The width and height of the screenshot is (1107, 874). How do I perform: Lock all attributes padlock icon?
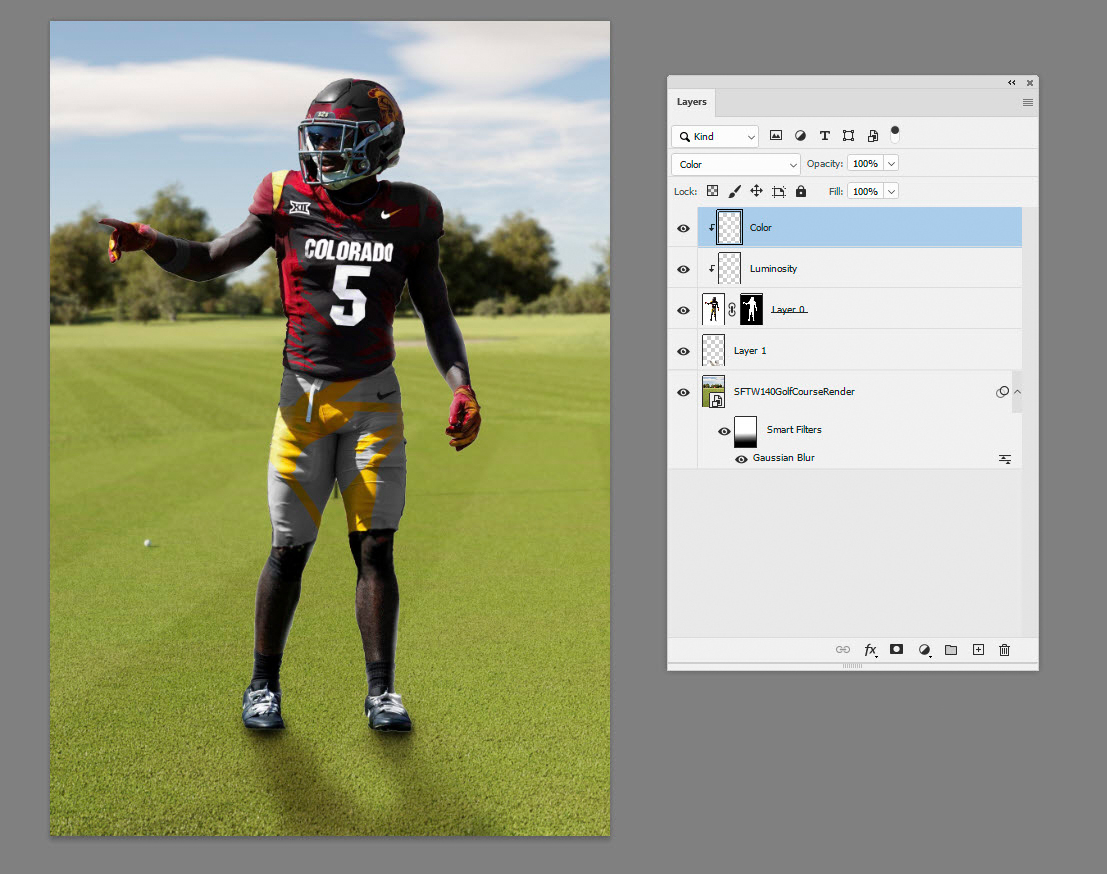(x=801, y=191)
